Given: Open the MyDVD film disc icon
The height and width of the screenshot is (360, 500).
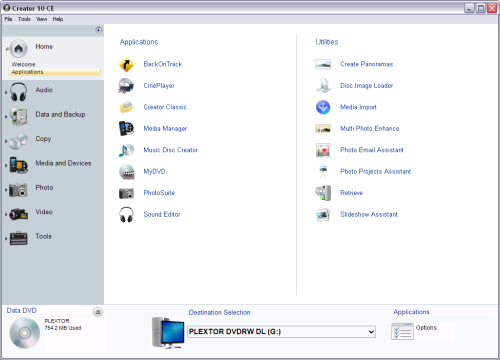Looking at the screenshot, I should point(127,172).
